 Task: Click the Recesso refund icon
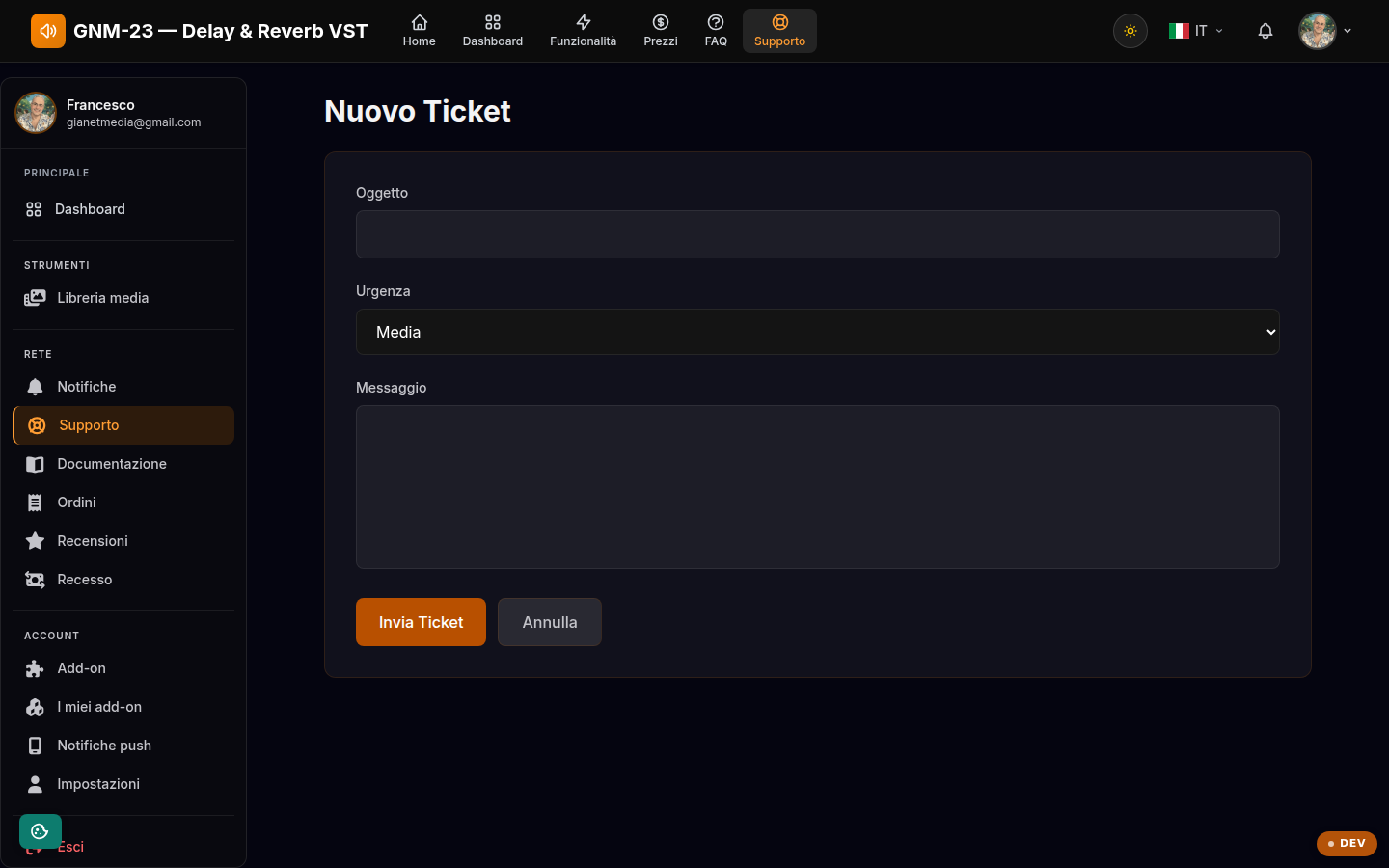tap(35, 580)
